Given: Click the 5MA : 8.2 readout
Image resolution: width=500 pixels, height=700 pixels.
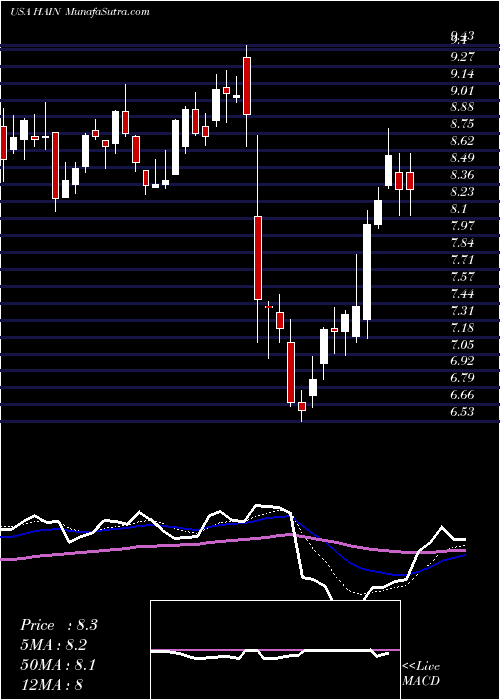Looking at the screenshot, I should point(53,645).
